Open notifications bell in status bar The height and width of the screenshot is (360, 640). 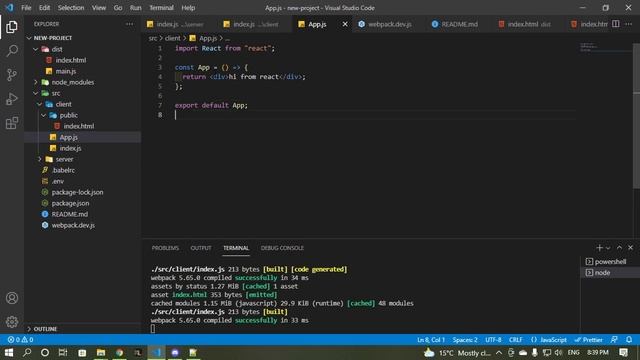click(629, 340)
